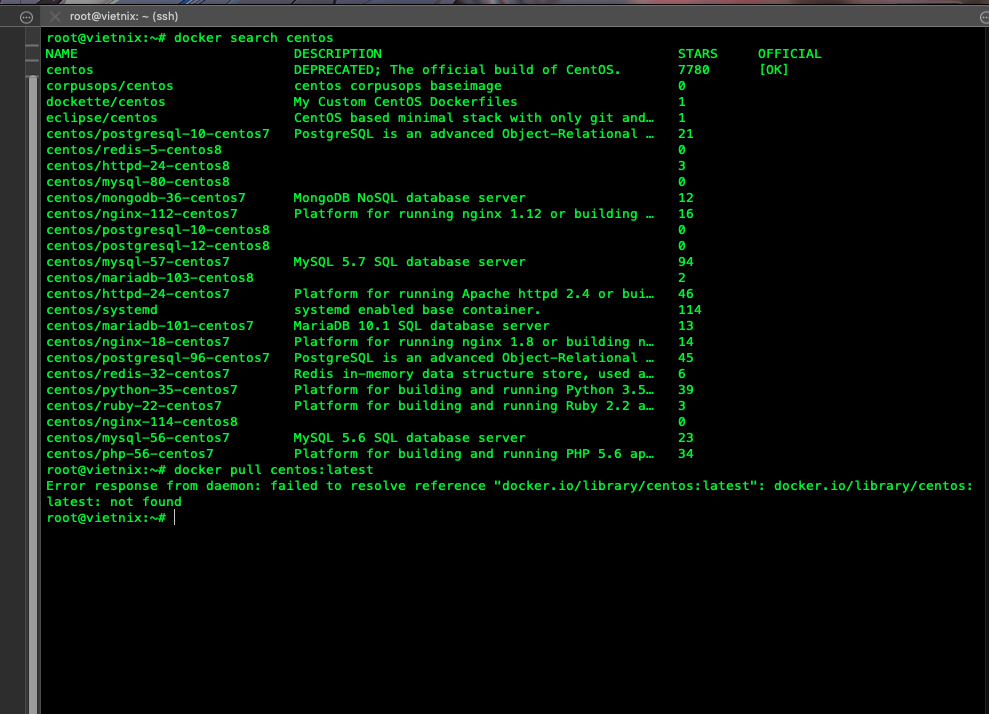Click the [OK] official marker
Screen dimensions: 989x714
[x=774, y=70]
